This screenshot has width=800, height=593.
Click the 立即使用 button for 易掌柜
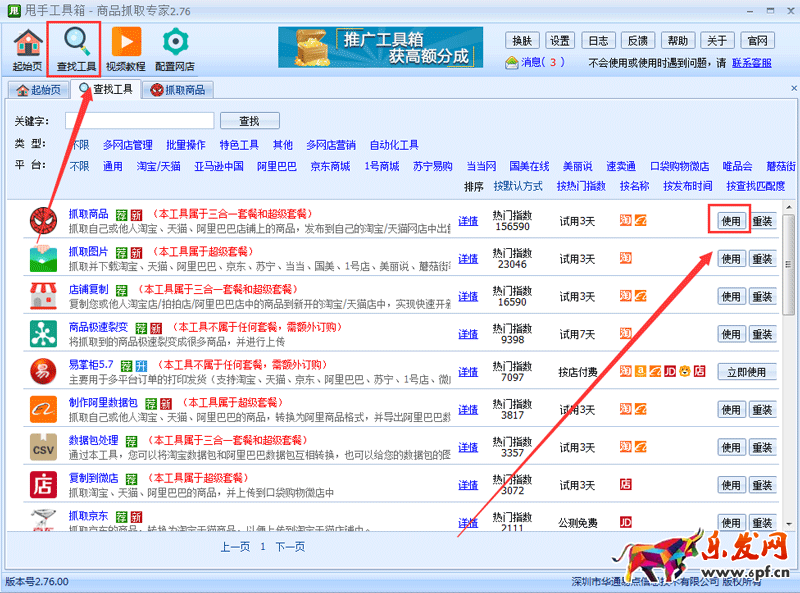pyautogui.click(x=746, y=371)
